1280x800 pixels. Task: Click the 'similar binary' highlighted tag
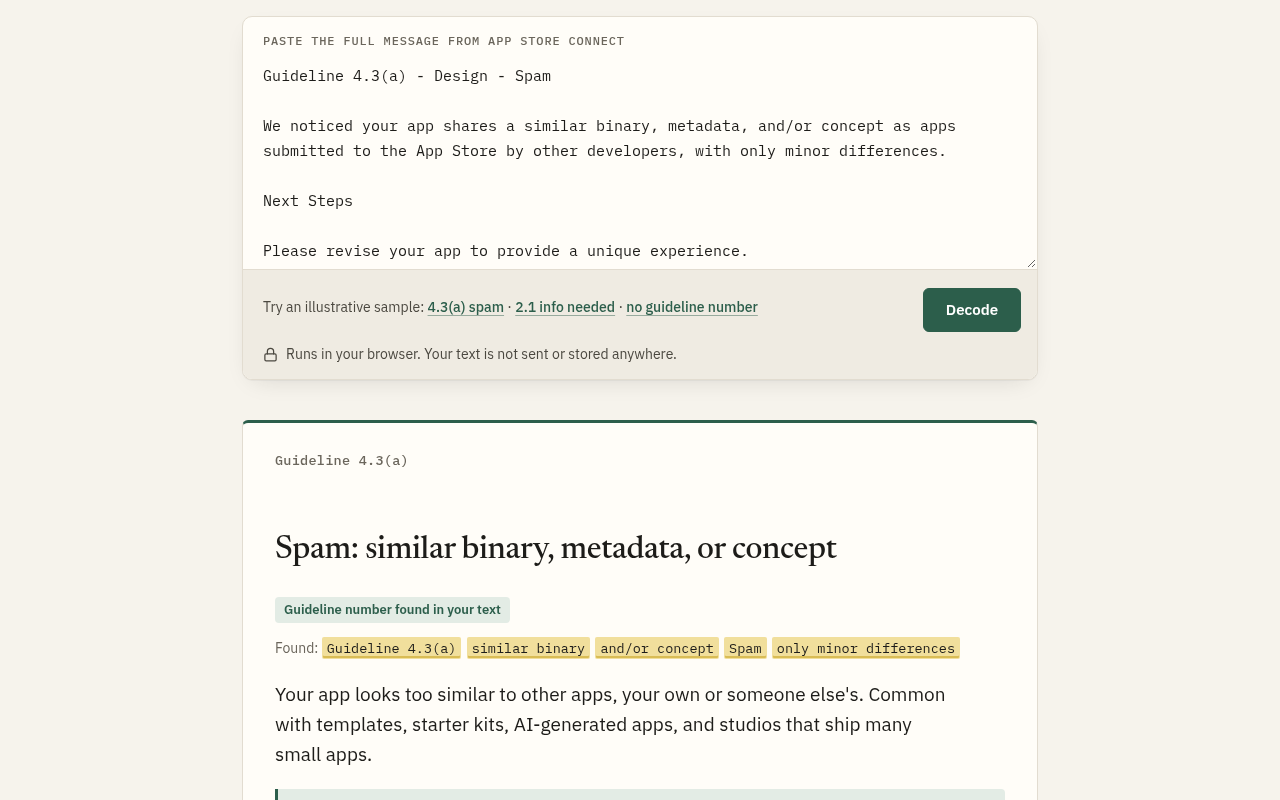click(528, 648)
